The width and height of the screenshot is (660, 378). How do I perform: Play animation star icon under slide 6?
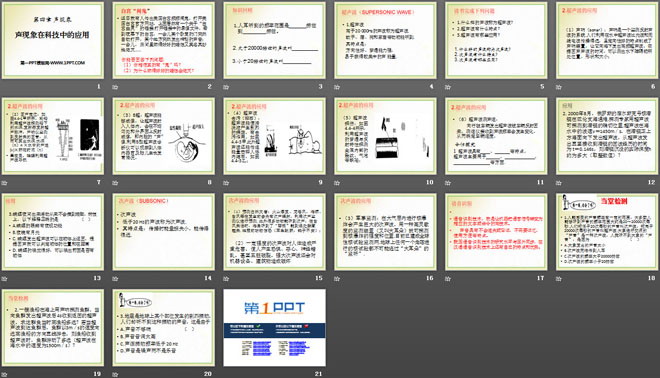point(559,87)
